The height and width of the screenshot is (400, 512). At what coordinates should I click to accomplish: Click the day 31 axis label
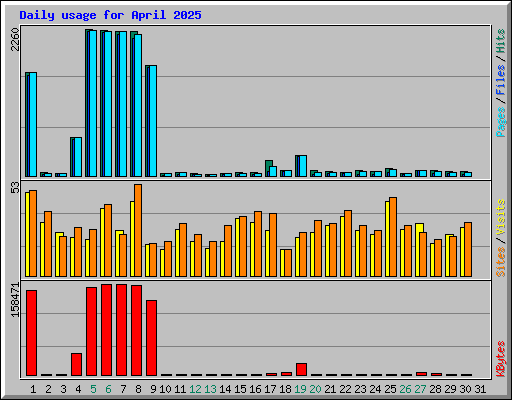point(480,389)
